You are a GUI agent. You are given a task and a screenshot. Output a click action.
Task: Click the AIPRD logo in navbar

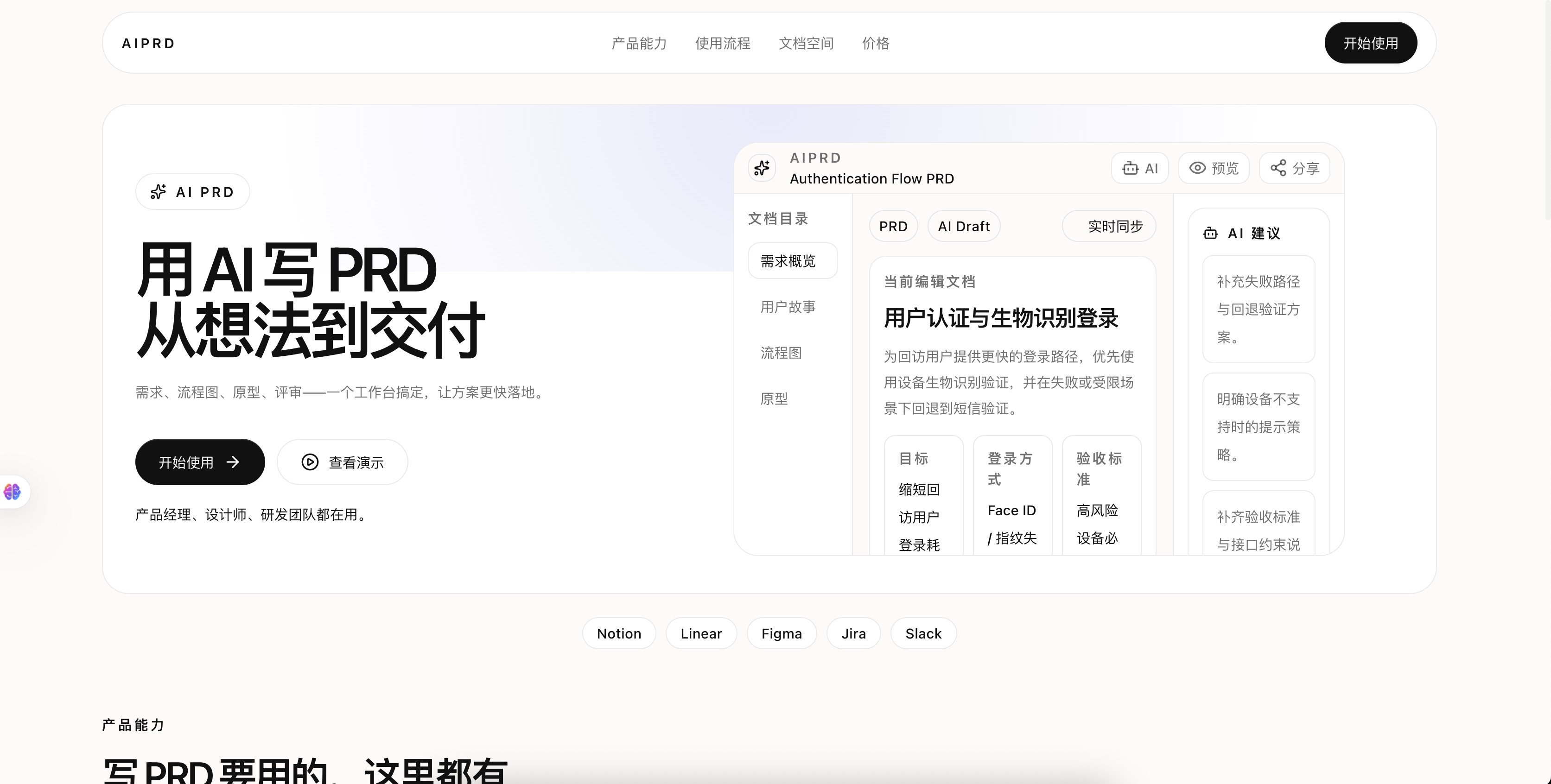click(x=148, y=43)
